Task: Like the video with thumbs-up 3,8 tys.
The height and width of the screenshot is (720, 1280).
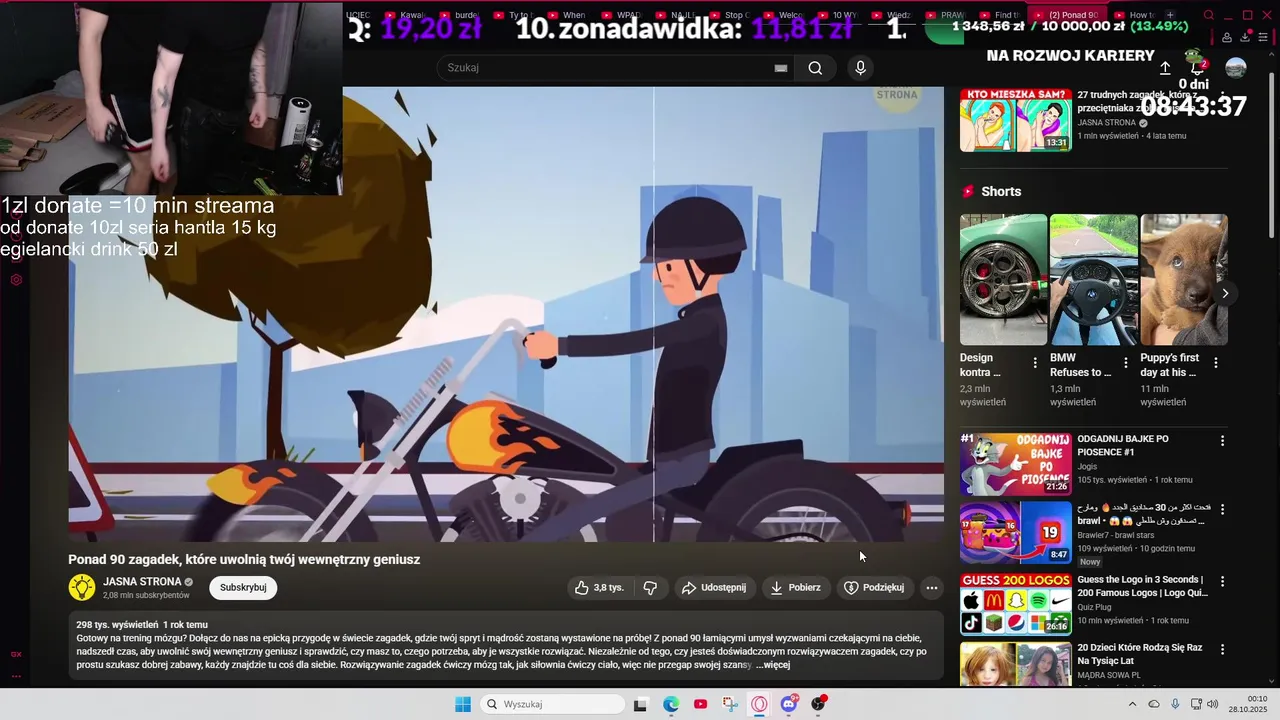Action: tap(599, 588)
